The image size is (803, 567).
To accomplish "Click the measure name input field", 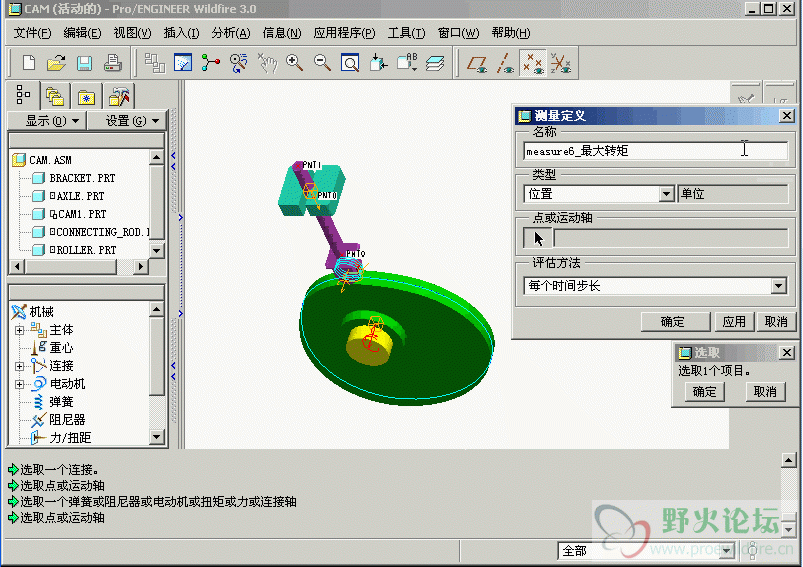I will coord(656,151).
